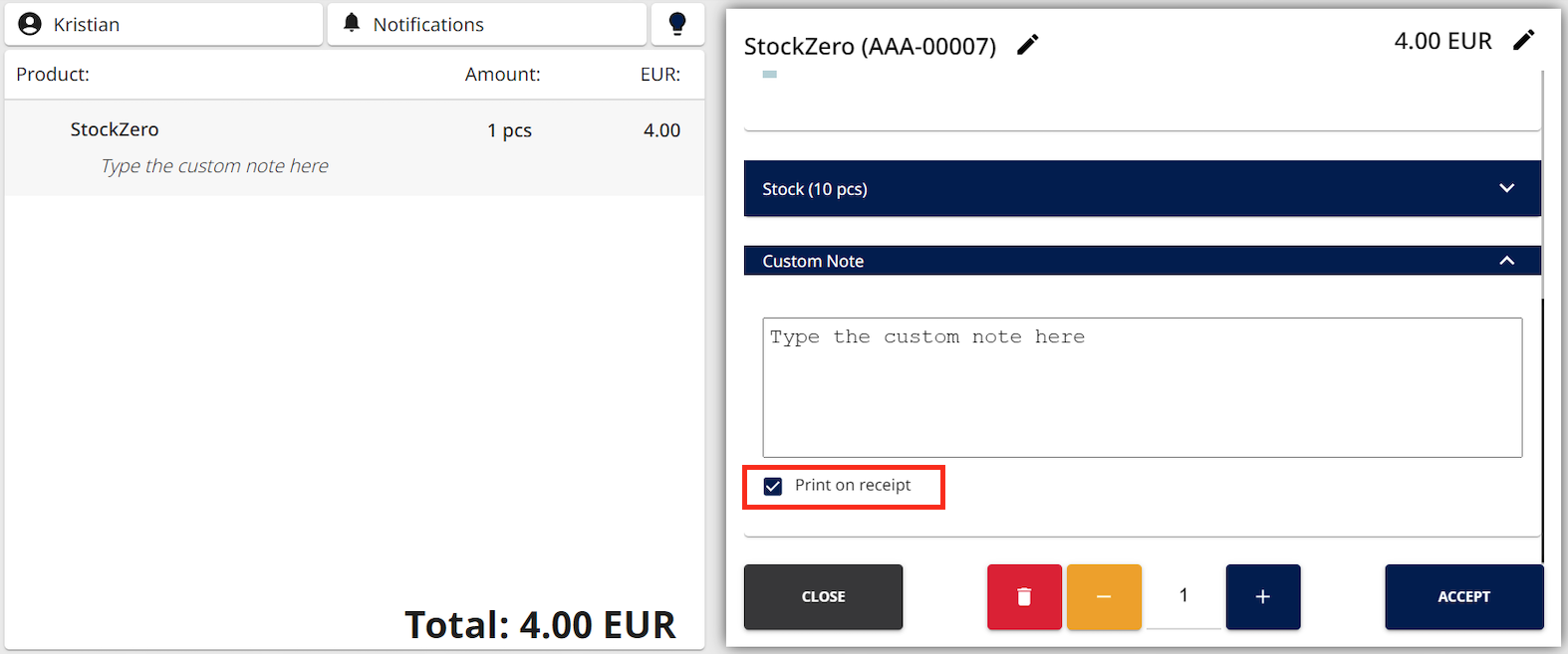The height and width of the screenshot is (654, 1568).
Task: Increase quantity with plus button
Action: click(1263, 596)
